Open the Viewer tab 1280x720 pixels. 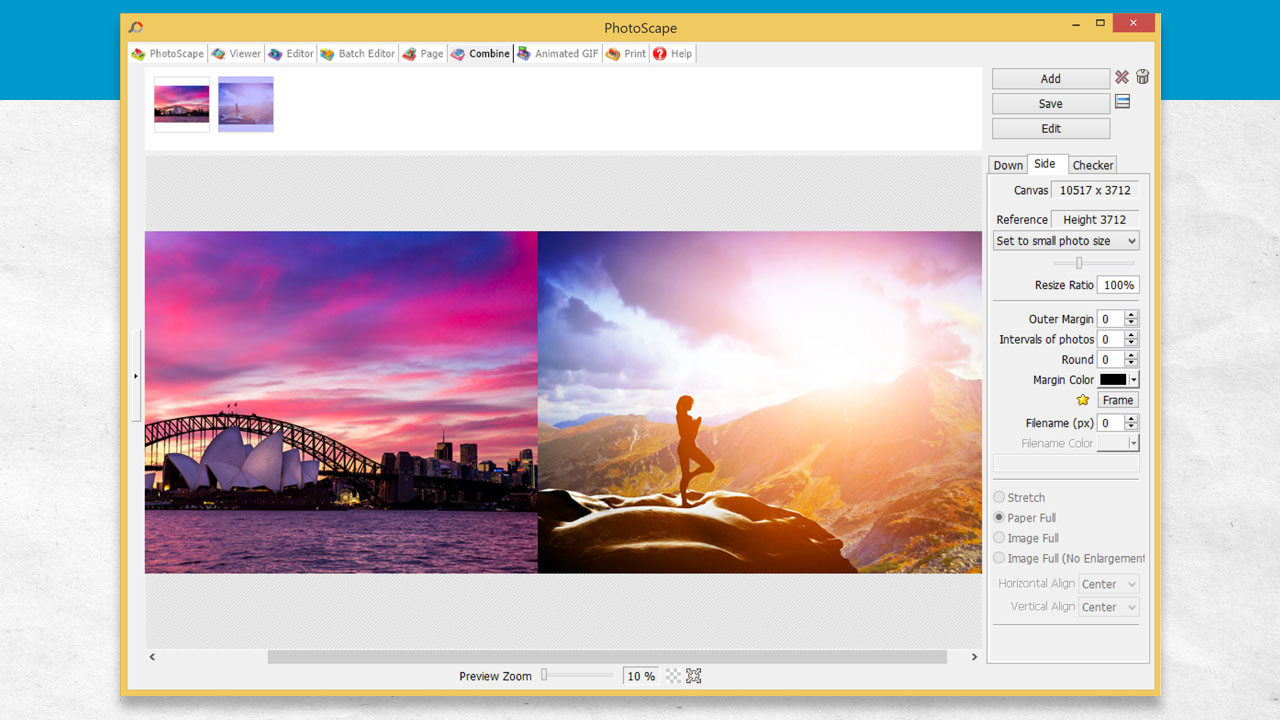click(236, 54)
